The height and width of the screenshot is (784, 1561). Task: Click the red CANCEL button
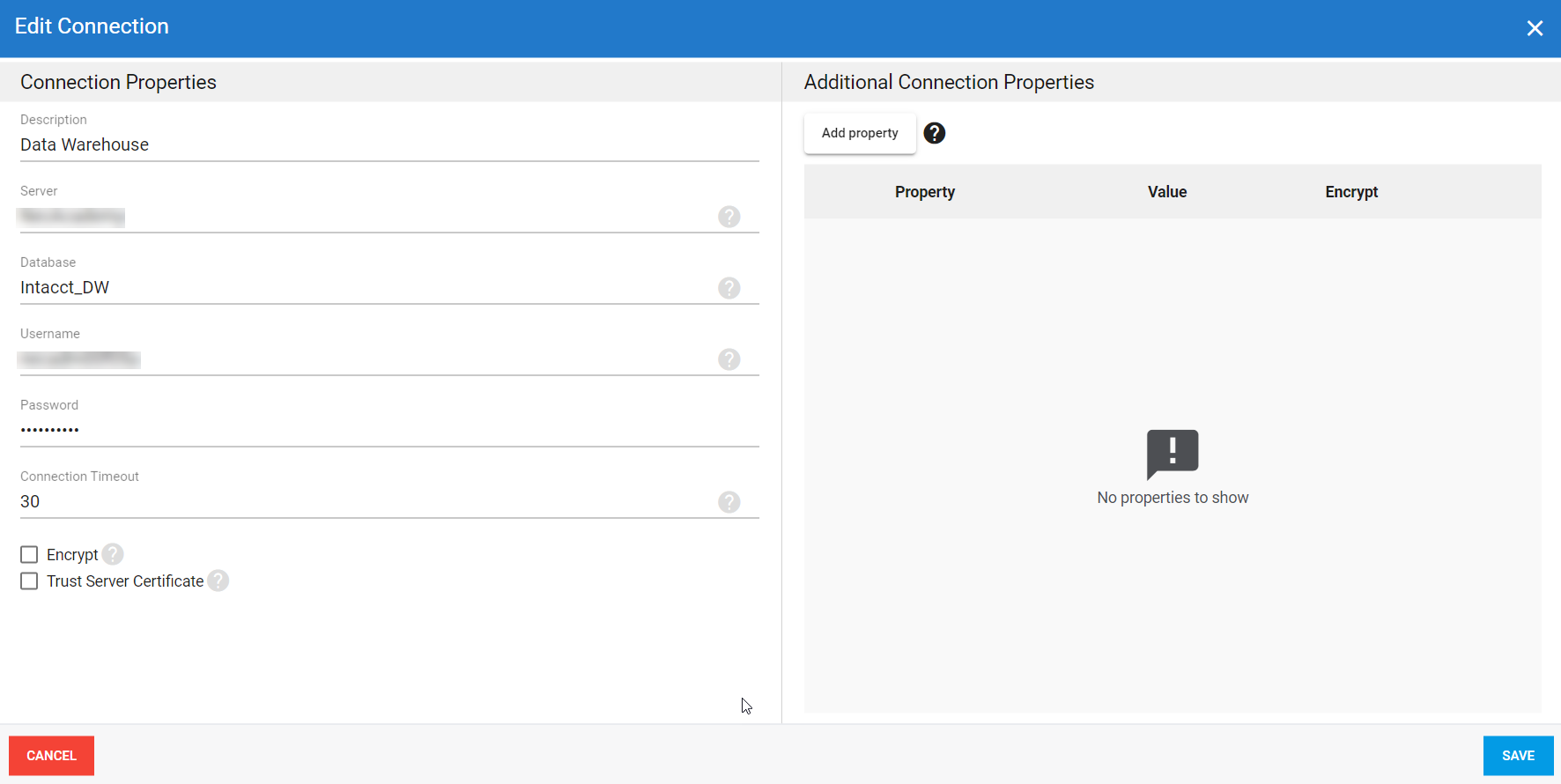pyautogui.click(x=51, y=756)
